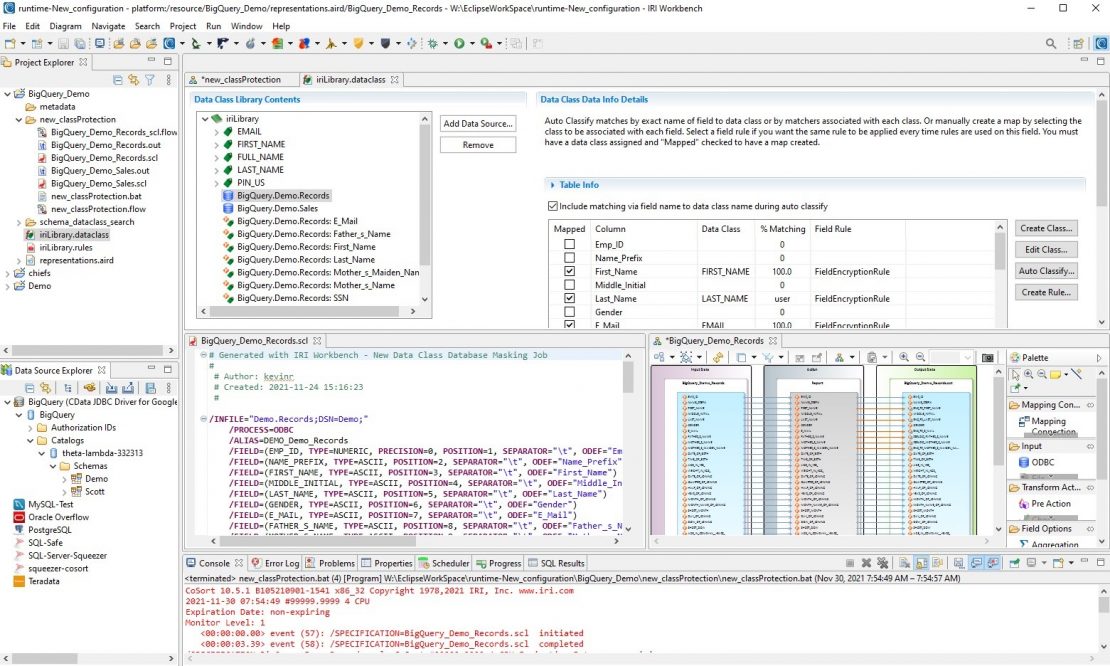
Task: Expand the Demo schema node
Action: pyautogui.click(x=64, y=479)
